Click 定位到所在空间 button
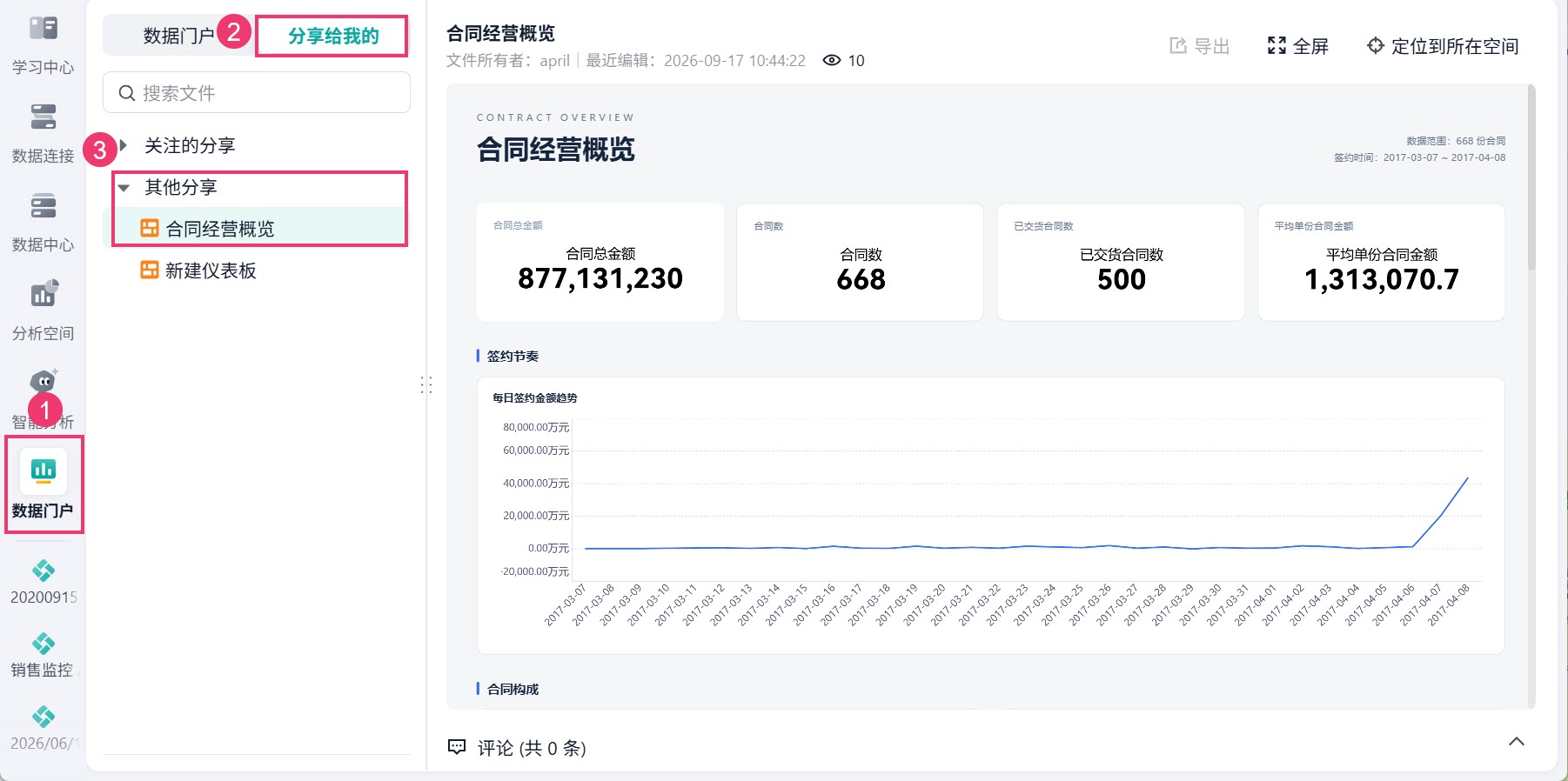The image size is (1568, 781). pos(1443,46)
